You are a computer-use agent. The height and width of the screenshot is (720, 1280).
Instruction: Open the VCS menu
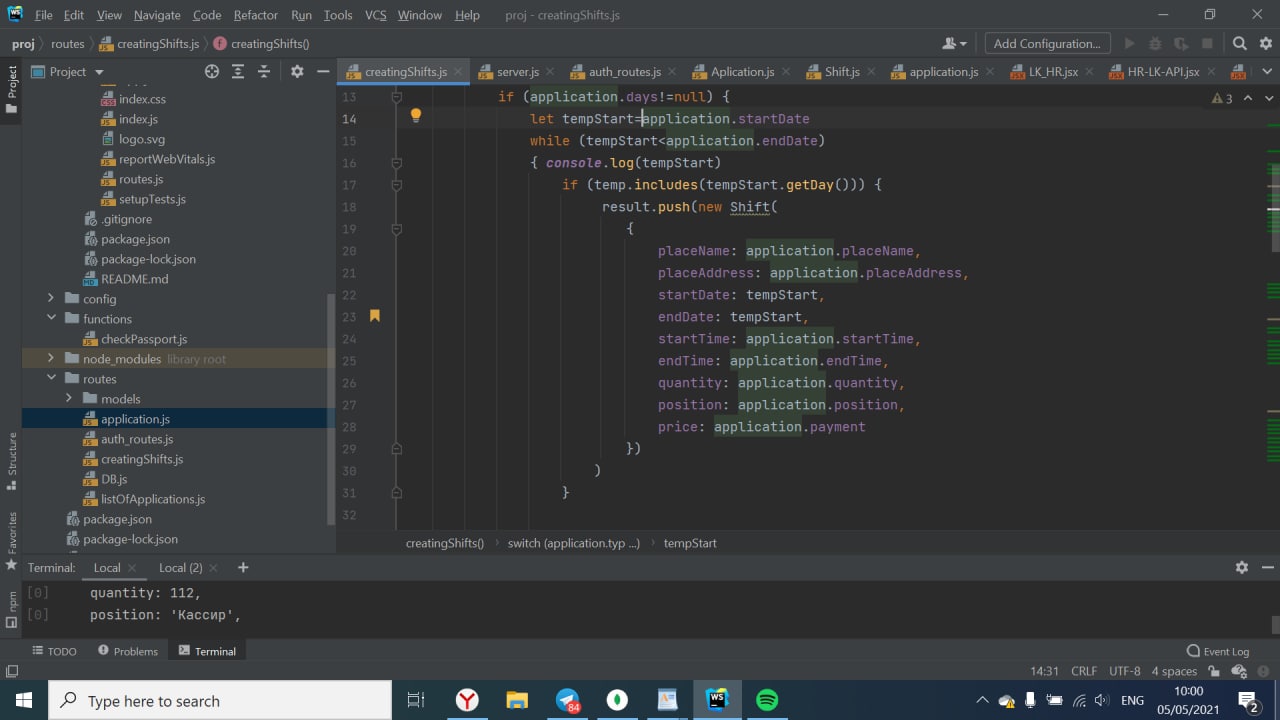375,15
